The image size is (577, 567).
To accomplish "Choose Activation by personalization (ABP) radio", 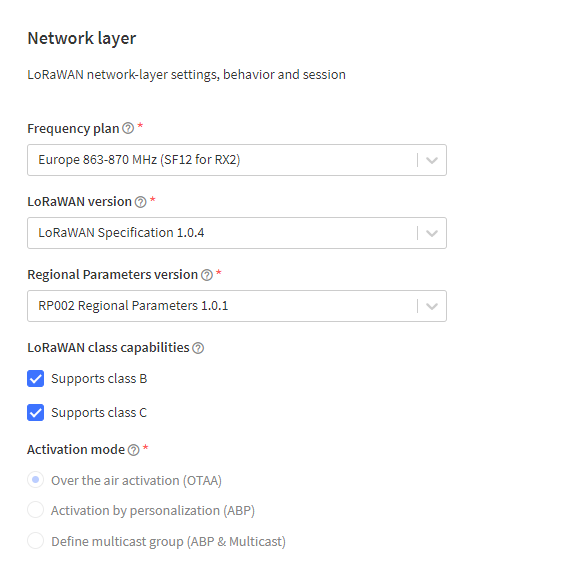I will click(x=35, y=510).
